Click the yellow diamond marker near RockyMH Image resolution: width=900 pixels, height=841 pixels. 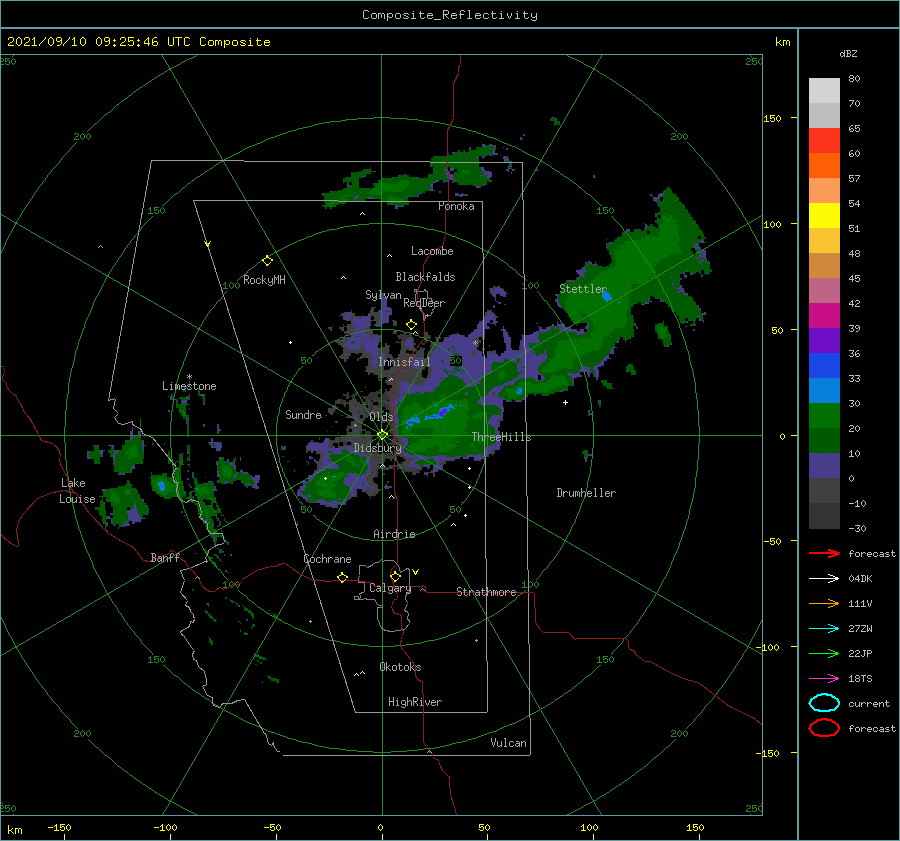coord(267,261)
